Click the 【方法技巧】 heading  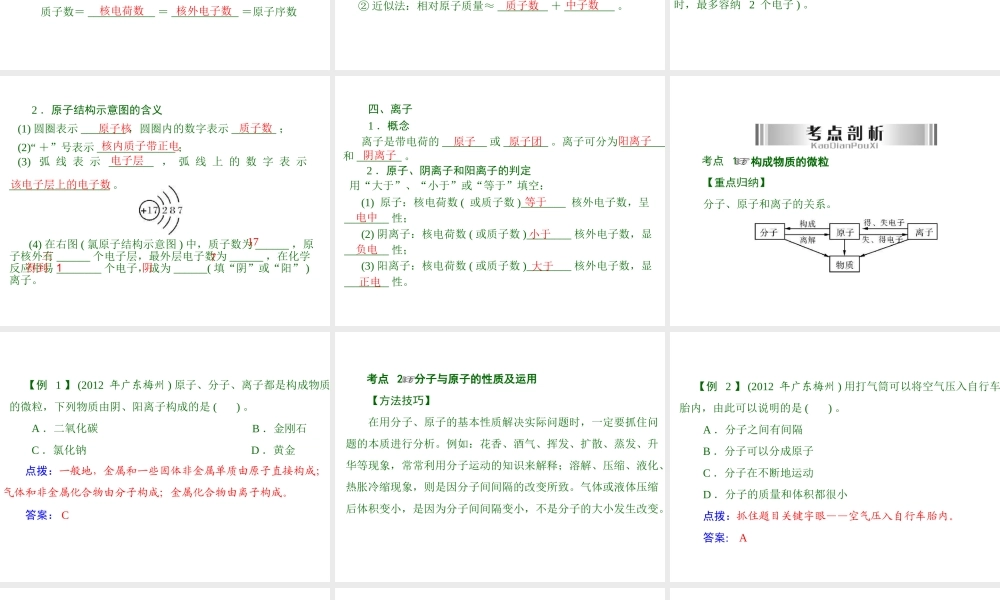click(401, 400)
